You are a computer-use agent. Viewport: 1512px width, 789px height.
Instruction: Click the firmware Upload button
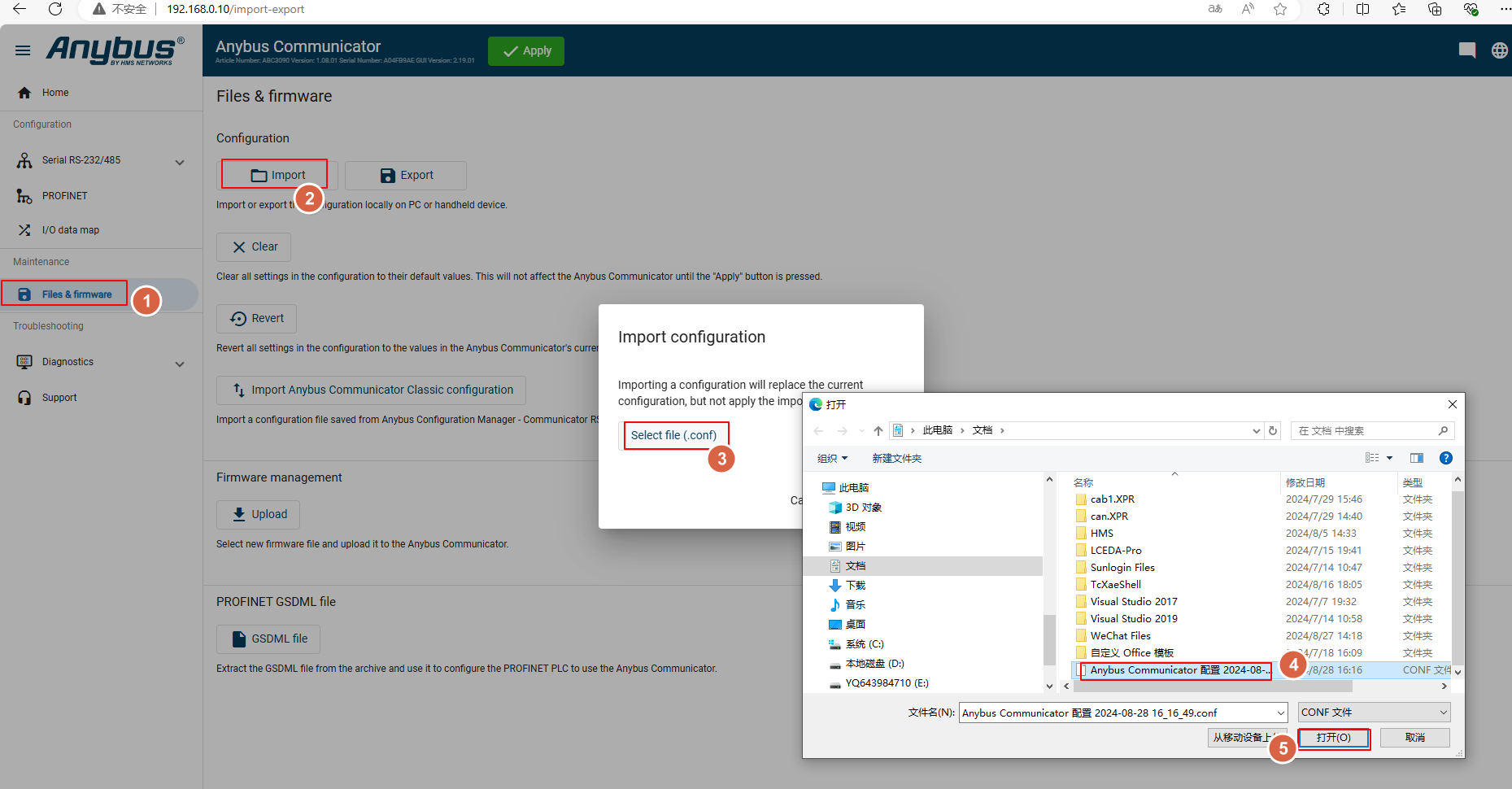(x=259, y=514)
